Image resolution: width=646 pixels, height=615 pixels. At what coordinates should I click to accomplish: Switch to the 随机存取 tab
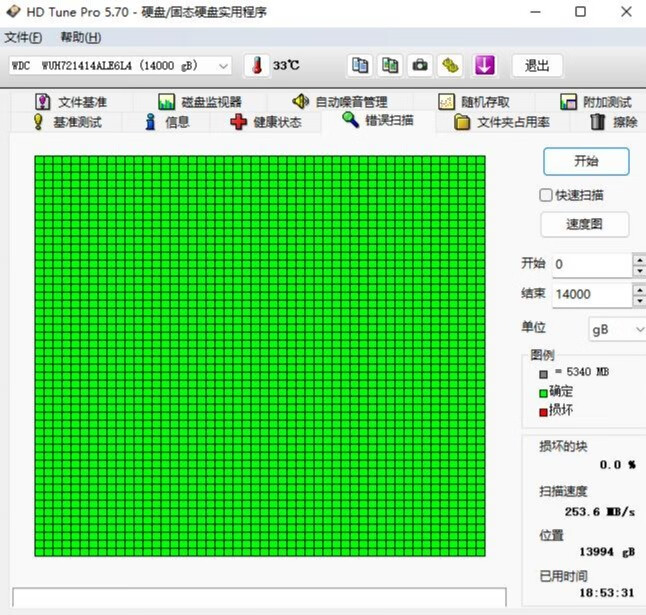[474, 102]
